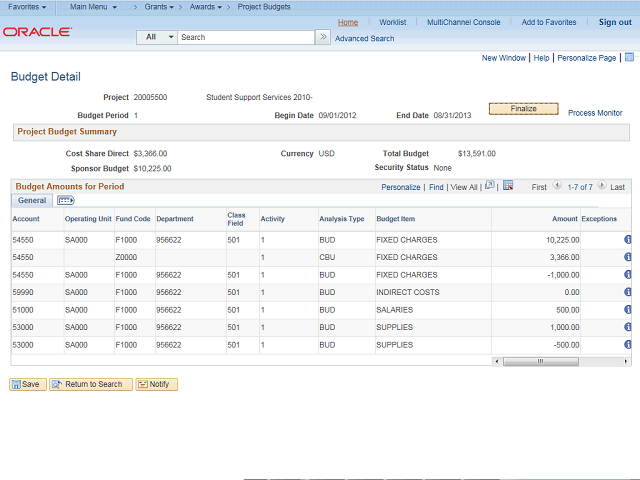Open the Favorites dropdown menu
The height and width of the screenshot is (480, 640).
tap(27, 7)
